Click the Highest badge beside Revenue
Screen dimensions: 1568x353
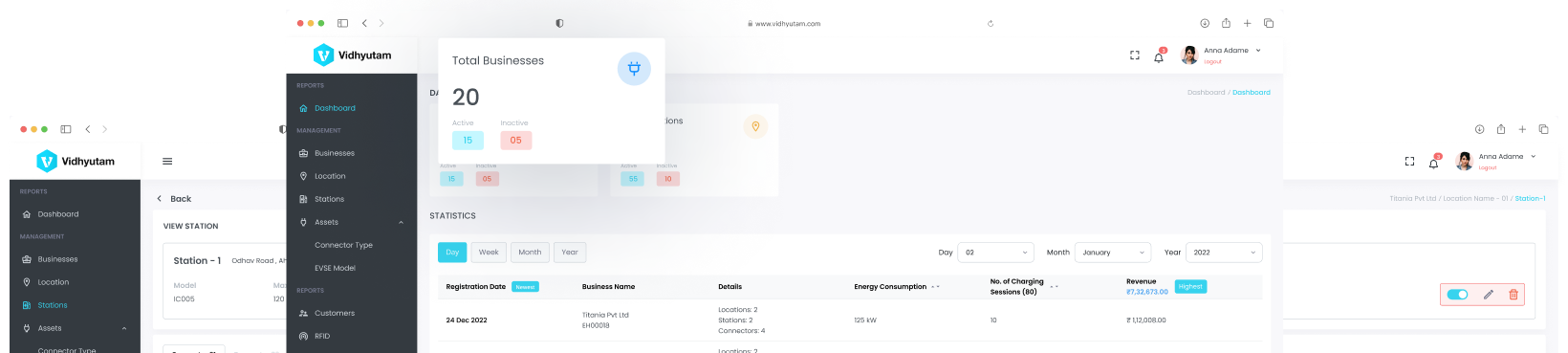pos(1190,286)
